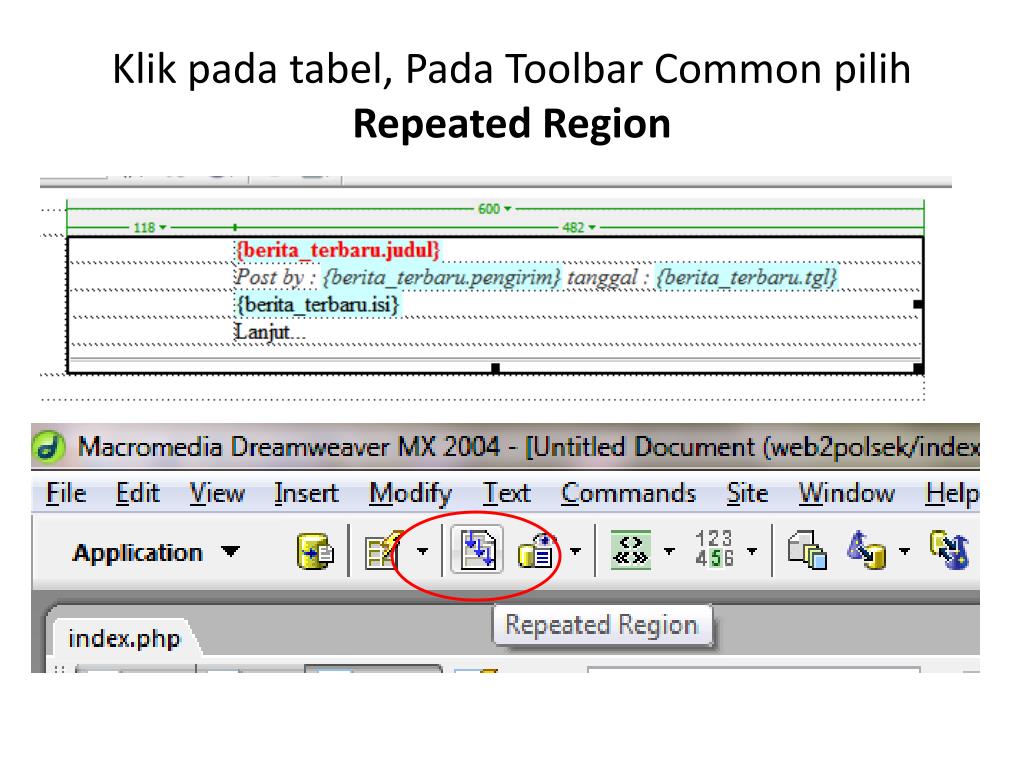
Task: Expand the Recordset Paging dropdown arrow
Action: pos(669,551)
